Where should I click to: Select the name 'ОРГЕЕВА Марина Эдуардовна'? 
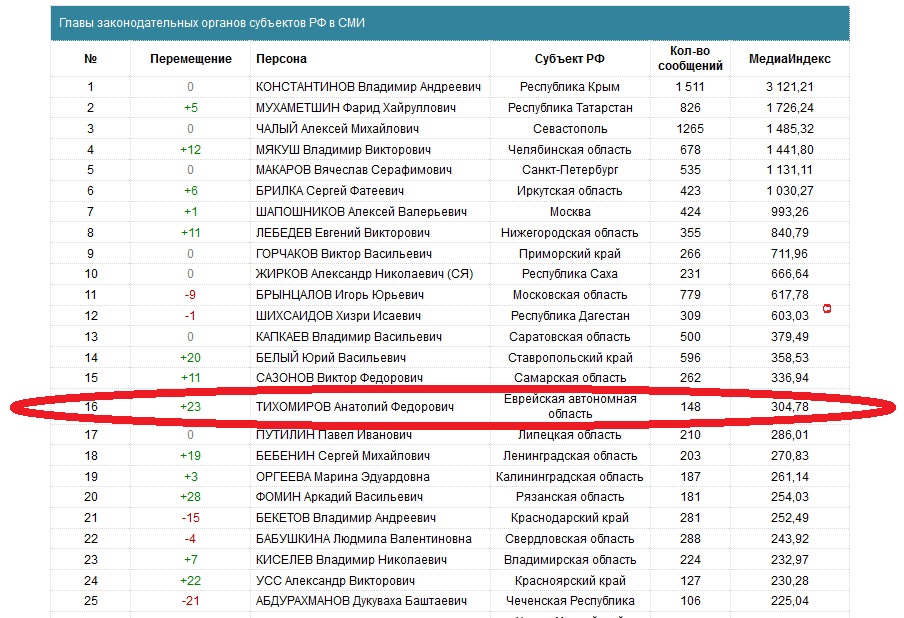(342, 477)
